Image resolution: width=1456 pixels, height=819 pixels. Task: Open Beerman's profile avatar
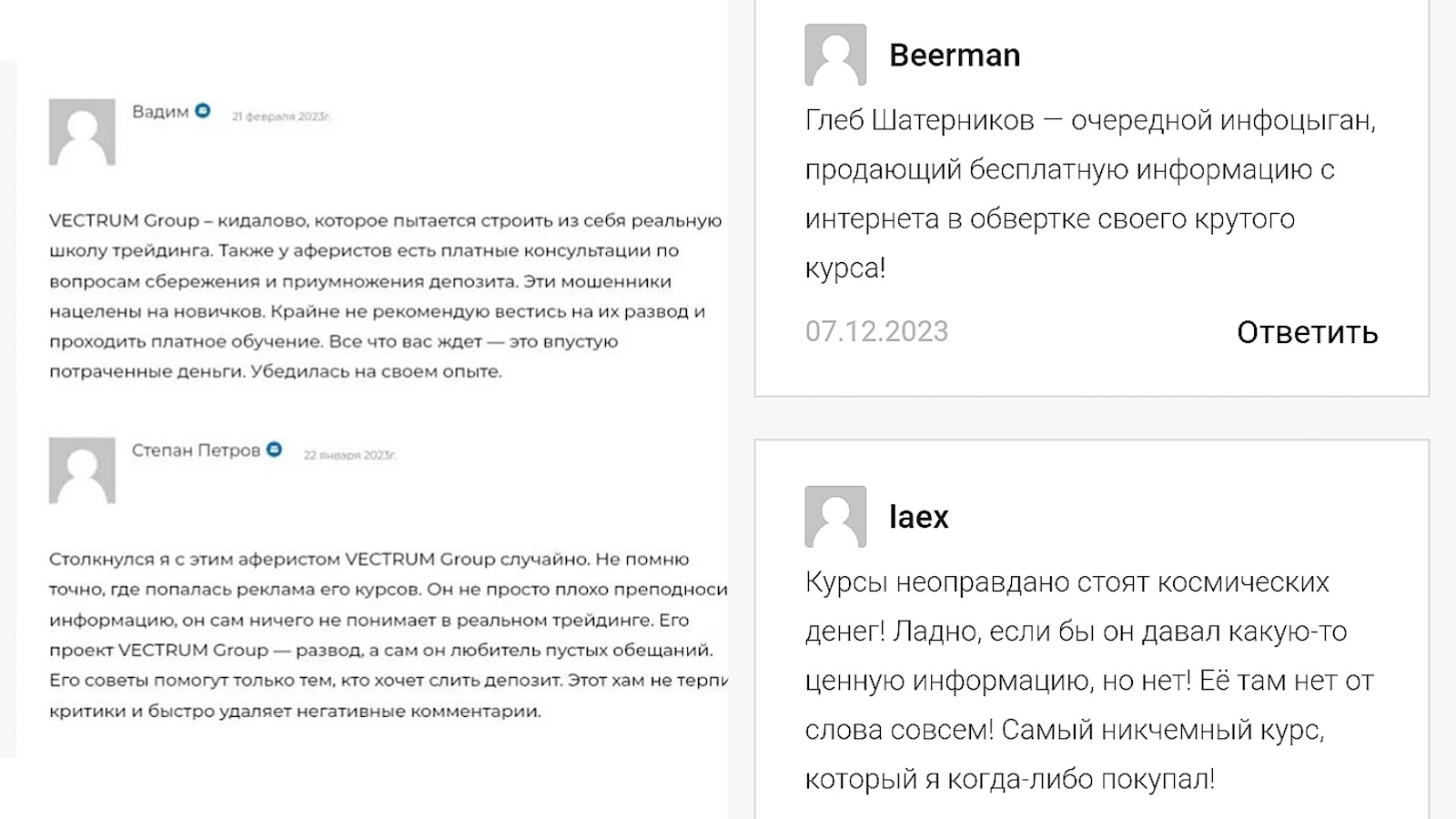(x=835, y=55)
